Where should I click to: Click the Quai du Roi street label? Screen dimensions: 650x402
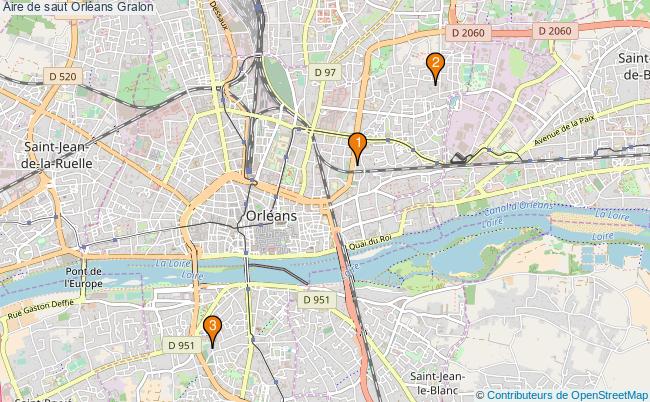pyautogui.click(x=370, y=243)
